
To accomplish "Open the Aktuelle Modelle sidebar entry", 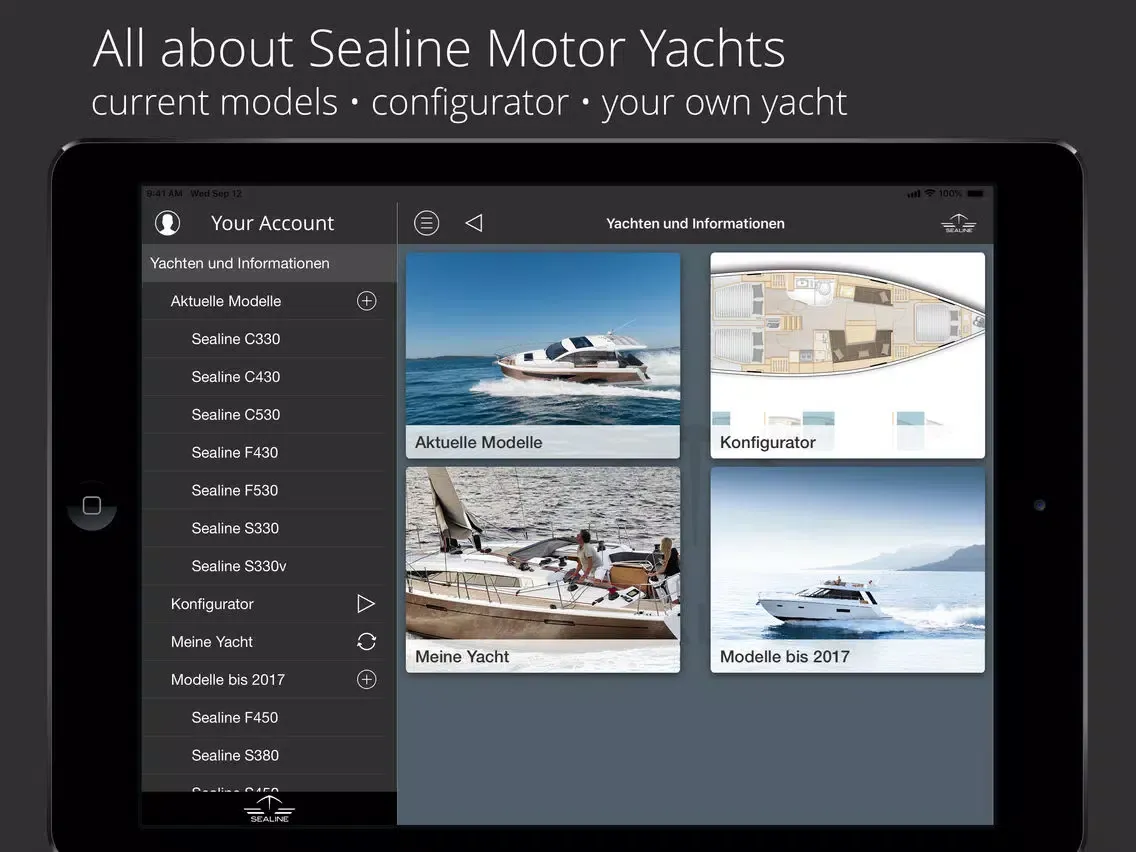I will click(270, 301).
